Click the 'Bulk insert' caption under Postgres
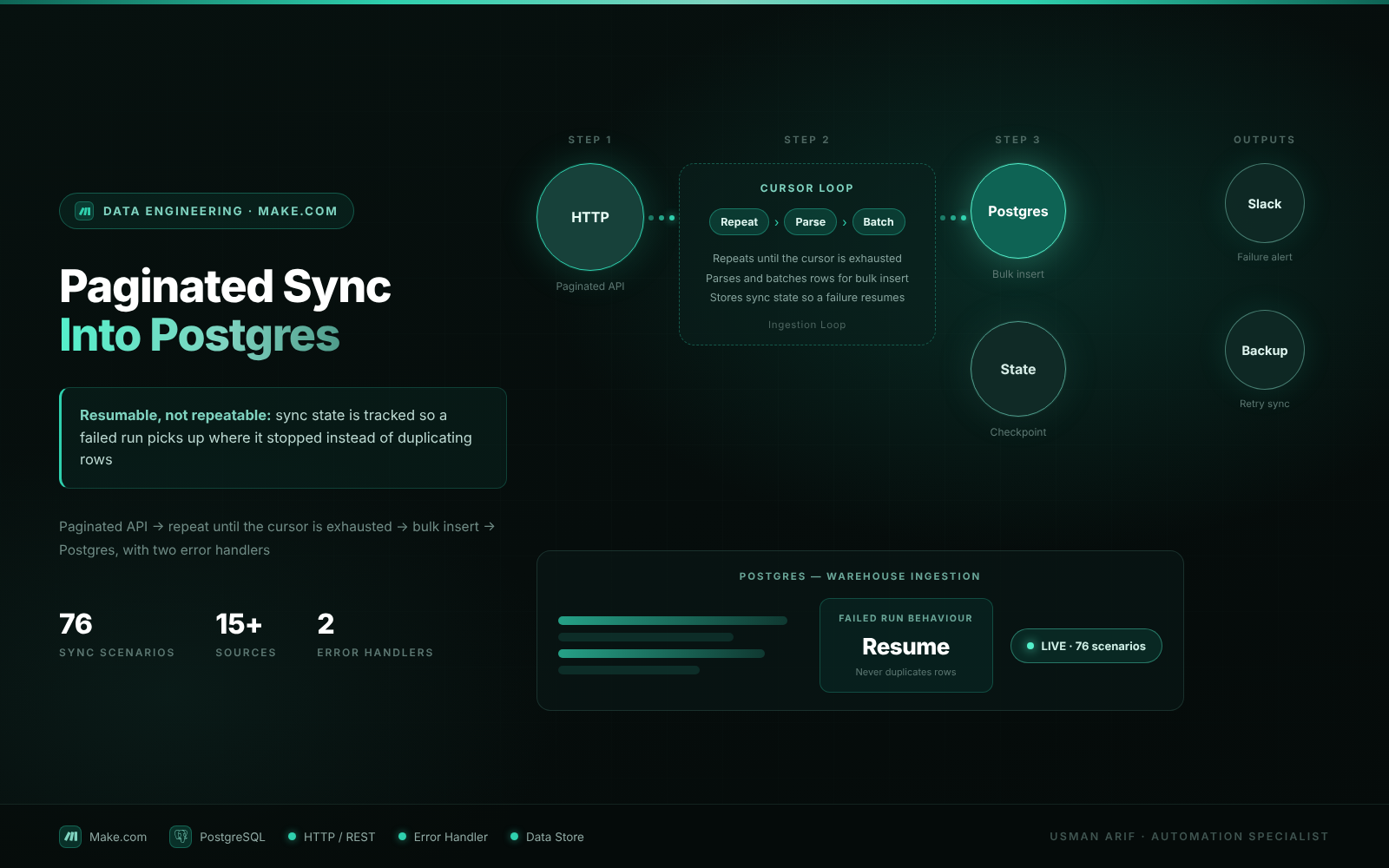Screen dimensions: 1389x868 tap(1018, 274)
